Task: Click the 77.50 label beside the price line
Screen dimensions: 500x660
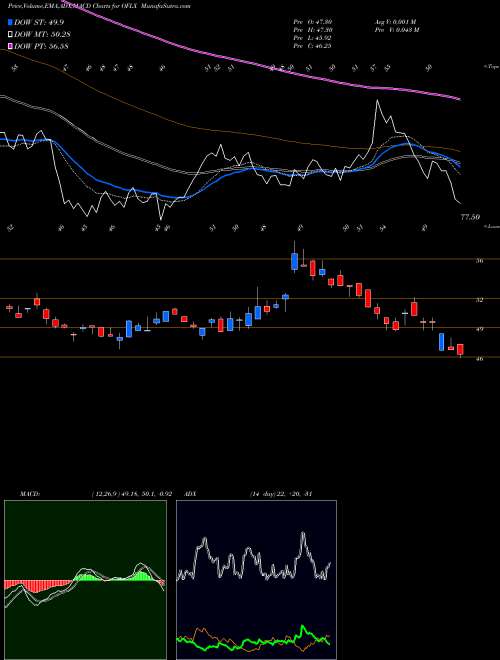Action: coord(471,218)
